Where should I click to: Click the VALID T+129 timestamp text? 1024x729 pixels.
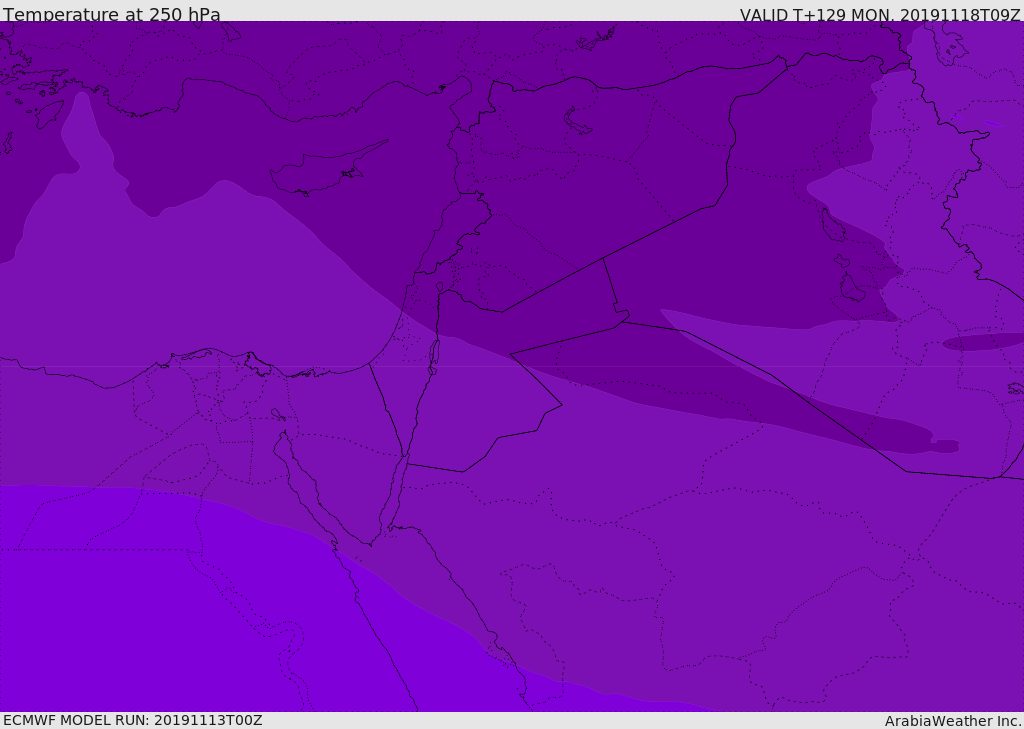[x=879, y=15]
